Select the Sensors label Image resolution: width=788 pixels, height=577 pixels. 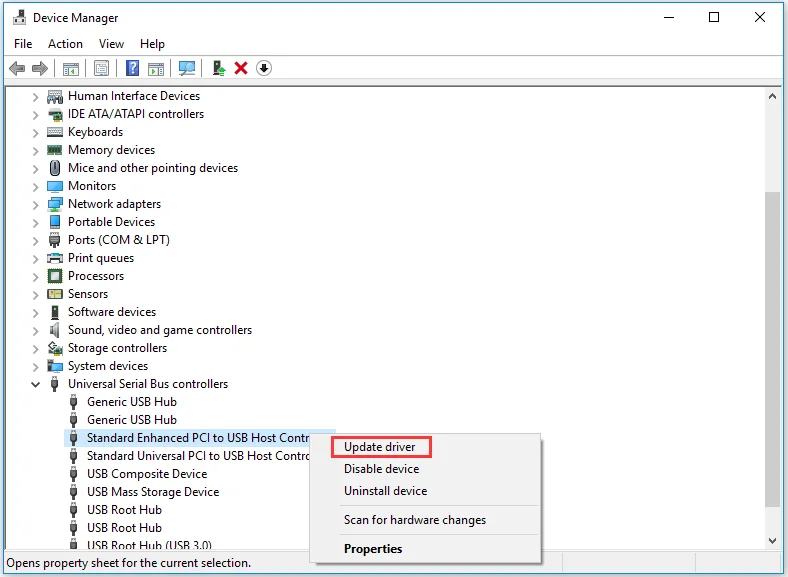[x=88, y=294]
